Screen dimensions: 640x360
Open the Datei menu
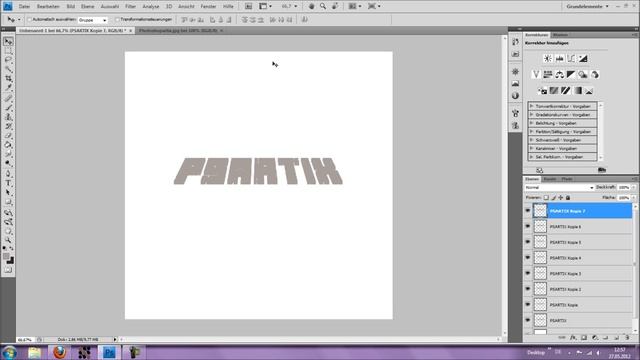pos(24,7)
